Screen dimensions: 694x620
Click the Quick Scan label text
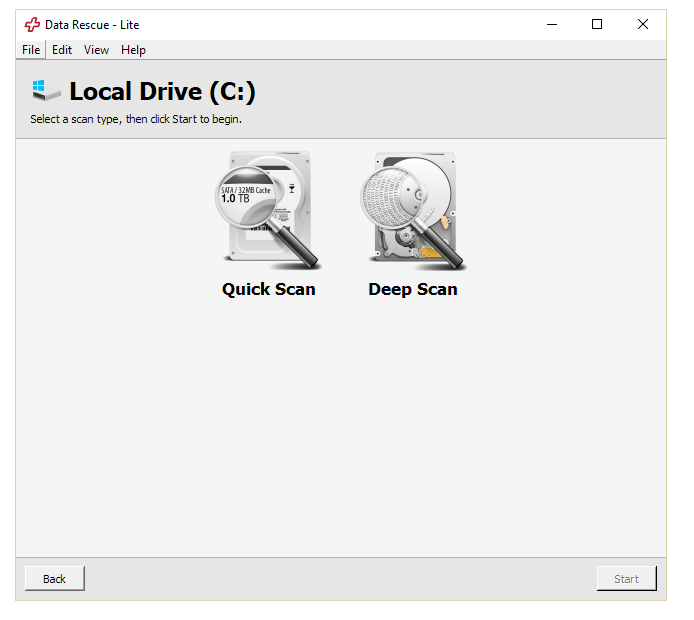pyautogui.click(x=269, y=289)
